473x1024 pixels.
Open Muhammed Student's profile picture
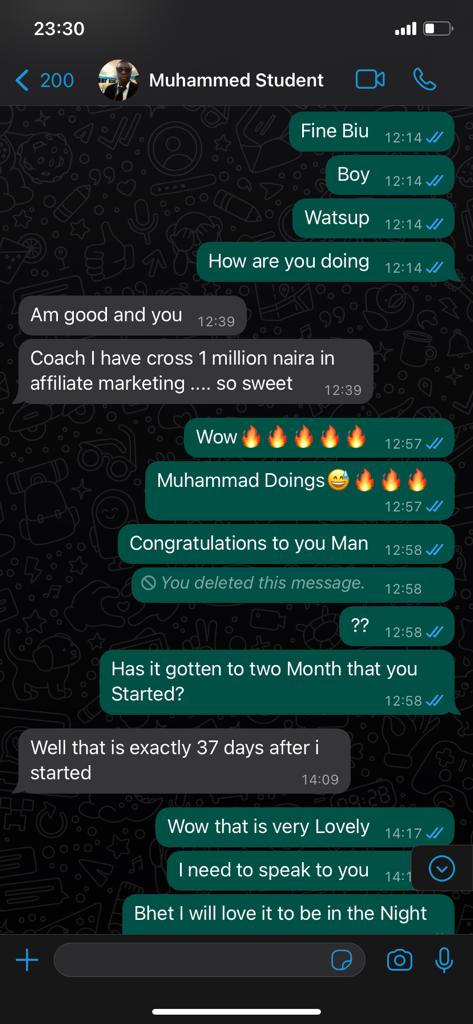[118, 80]
